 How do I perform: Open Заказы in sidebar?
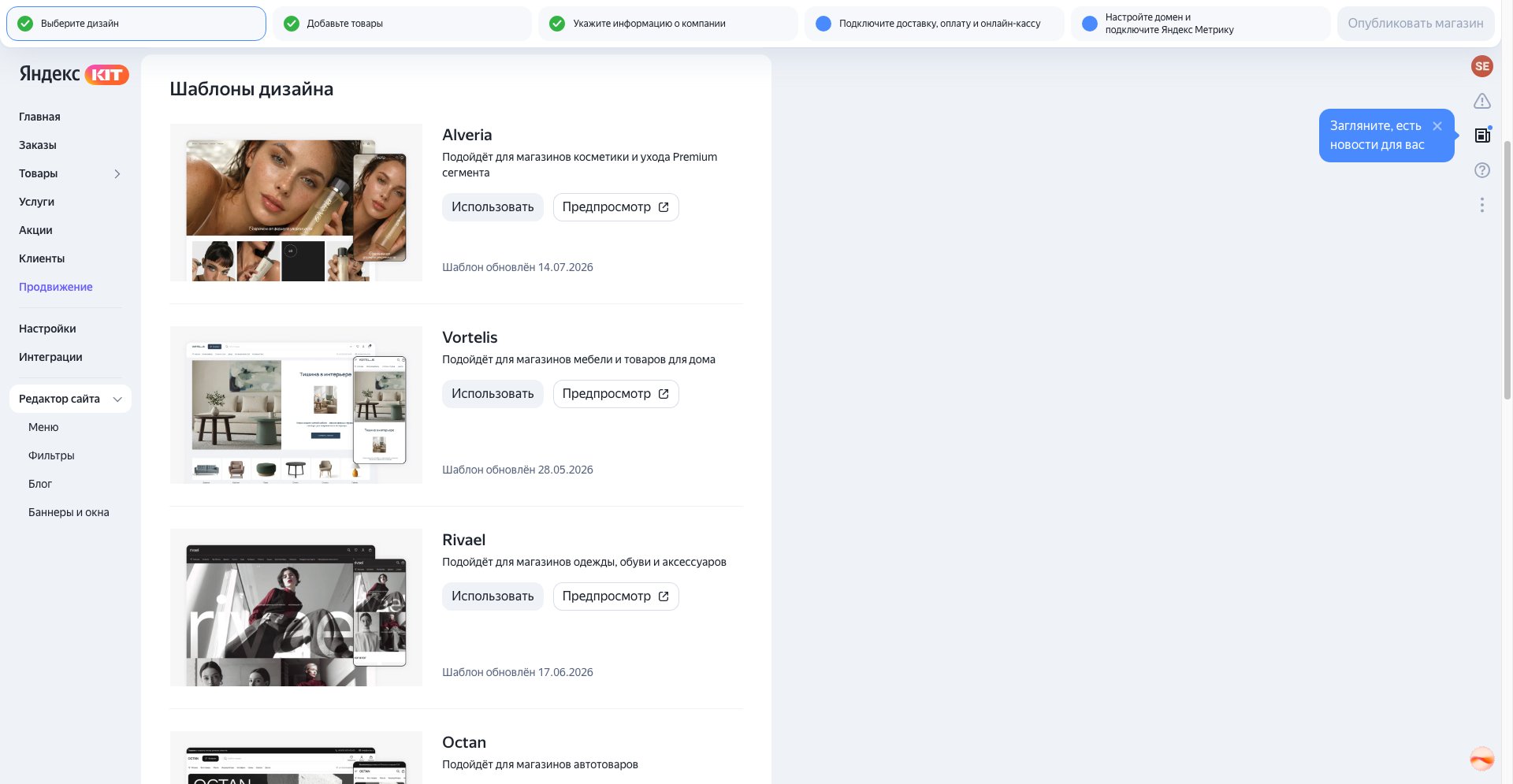(x=38, y=145)
